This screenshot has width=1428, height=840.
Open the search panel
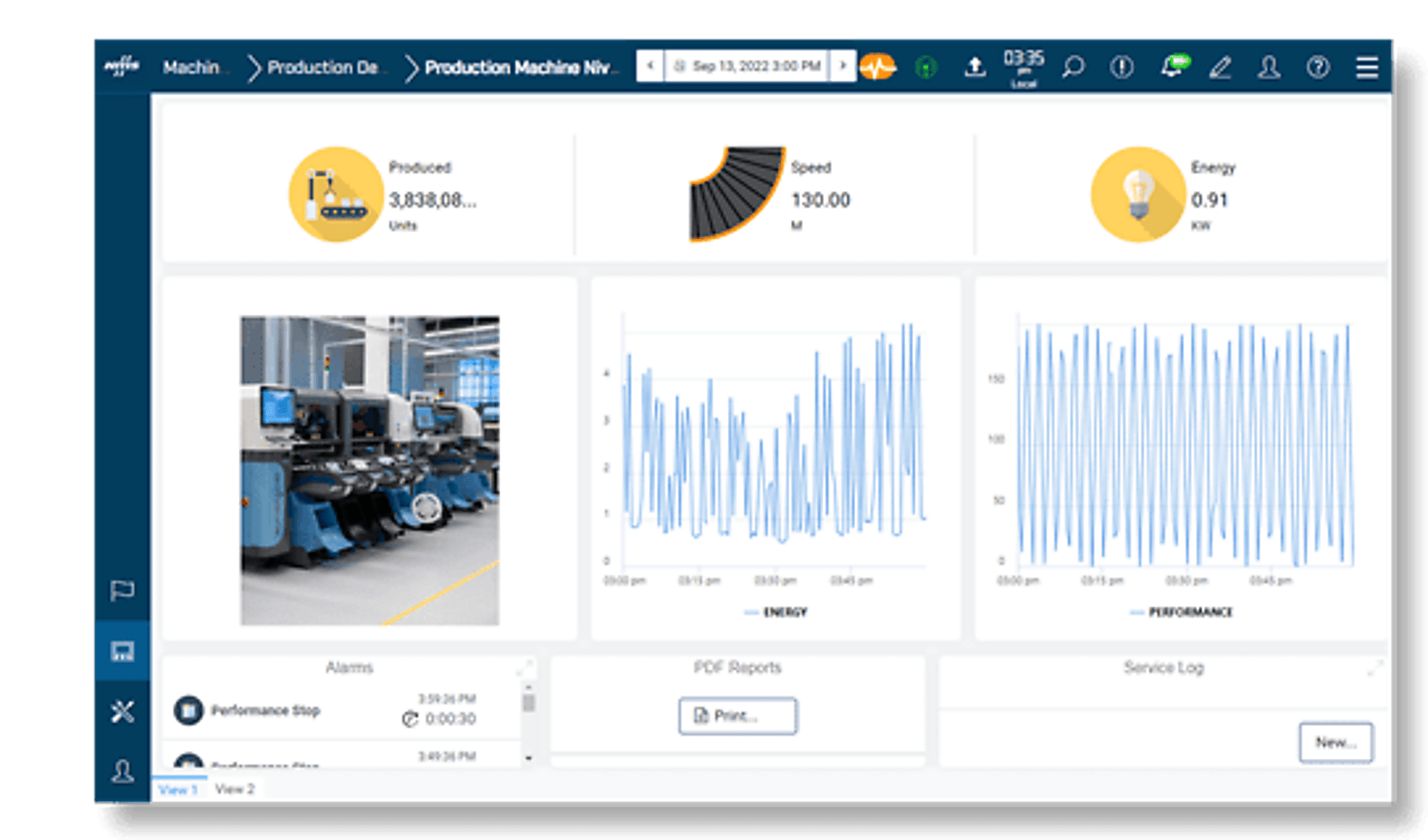[1073, 67]
